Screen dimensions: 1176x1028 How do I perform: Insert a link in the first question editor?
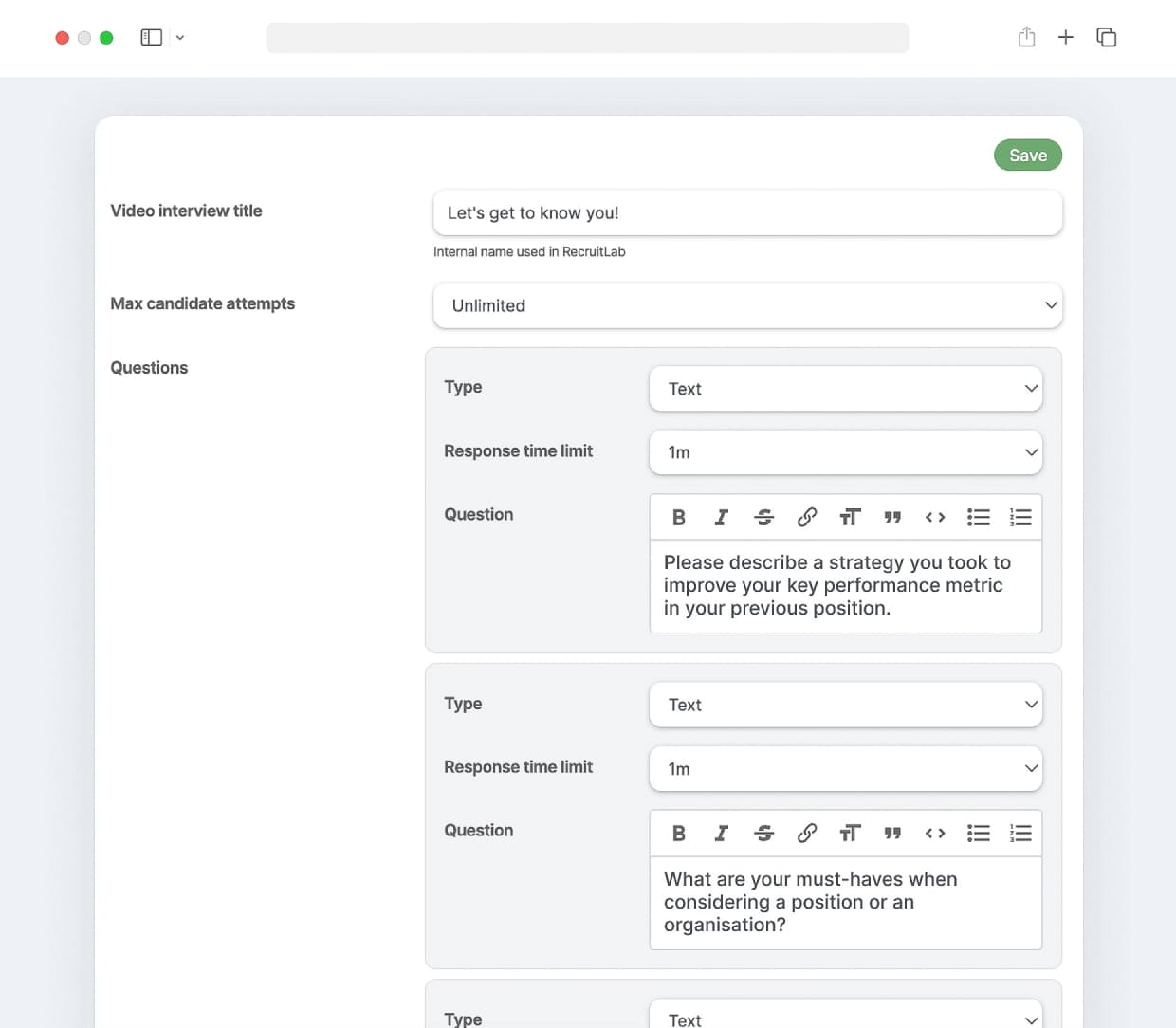[x=807, y=517]
